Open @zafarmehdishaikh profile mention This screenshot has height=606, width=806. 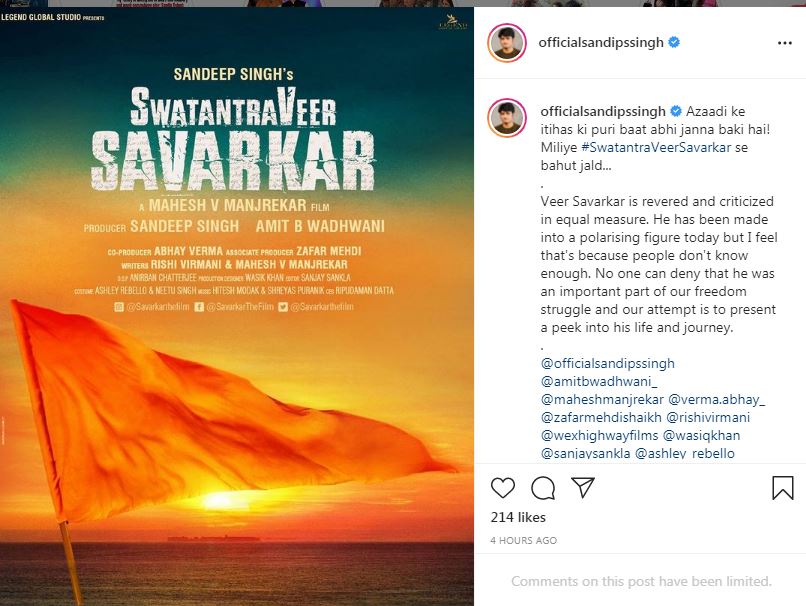pos(601,417)
